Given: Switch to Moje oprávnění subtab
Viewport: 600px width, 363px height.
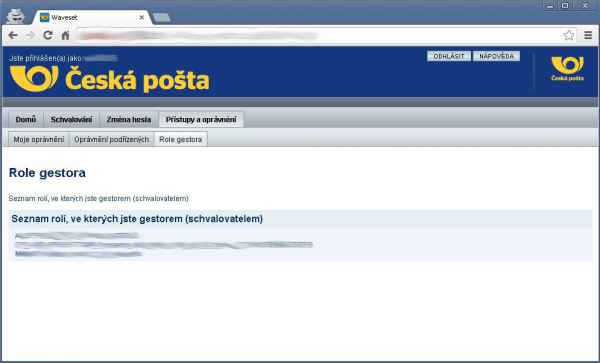Looking at the screenshot, I should pyautogui.click(x=39, y=140).
